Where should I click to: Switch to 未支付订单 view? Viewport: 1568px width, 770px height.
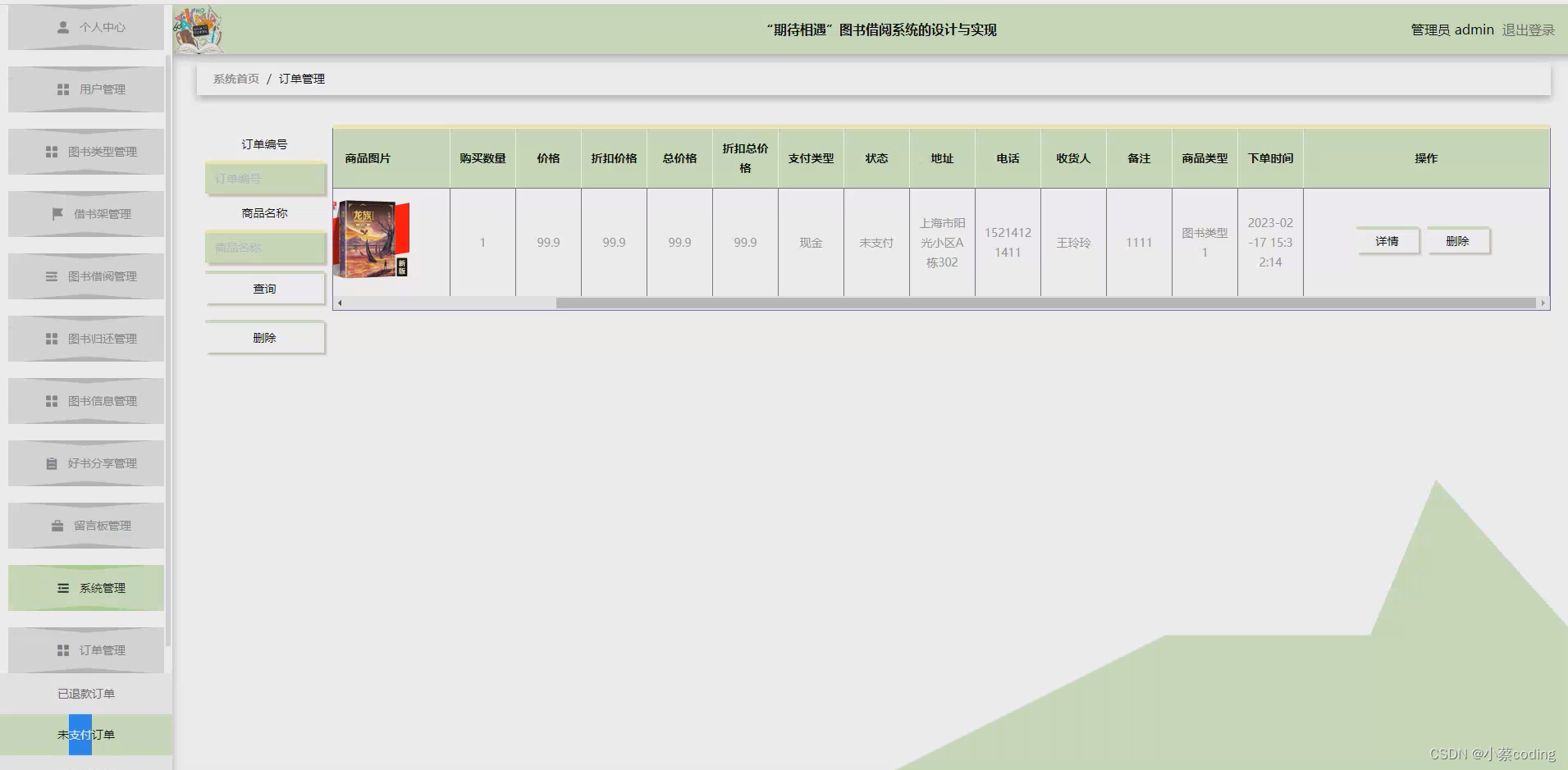pyautogui.click(x=85, y=735)
